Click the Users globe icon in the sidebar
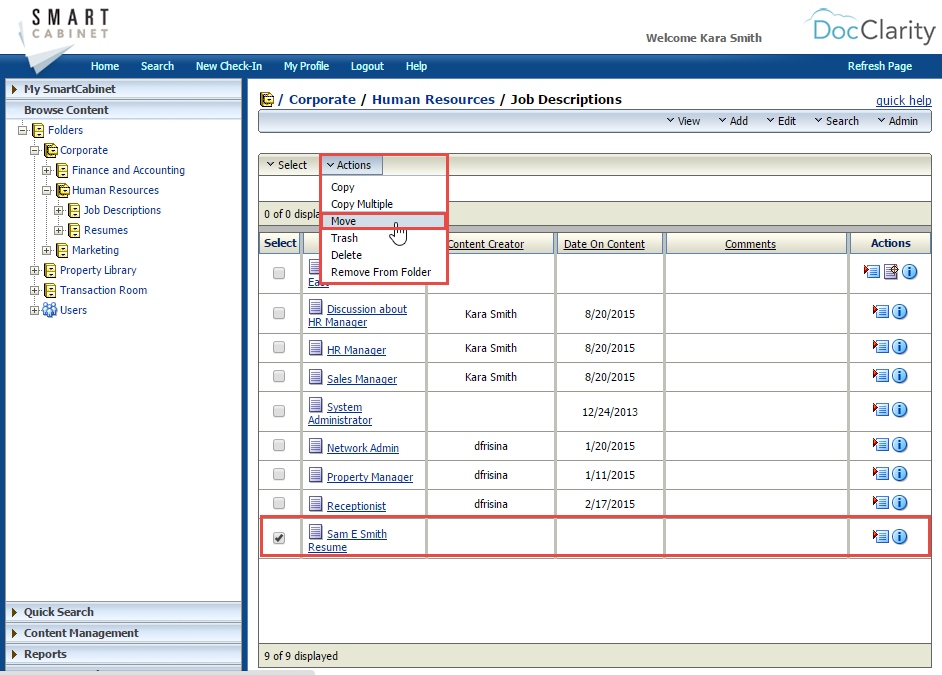The height and width of the screenshot is (675, 942). coord(48,310)
